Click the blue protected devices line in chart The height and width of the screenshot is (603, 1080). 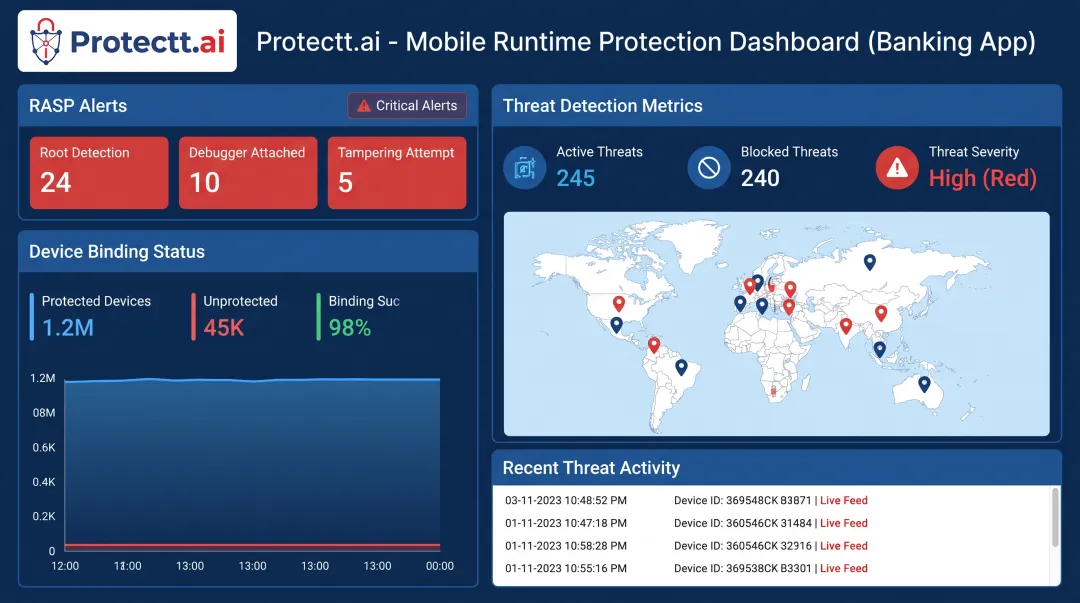coord(252,380)
